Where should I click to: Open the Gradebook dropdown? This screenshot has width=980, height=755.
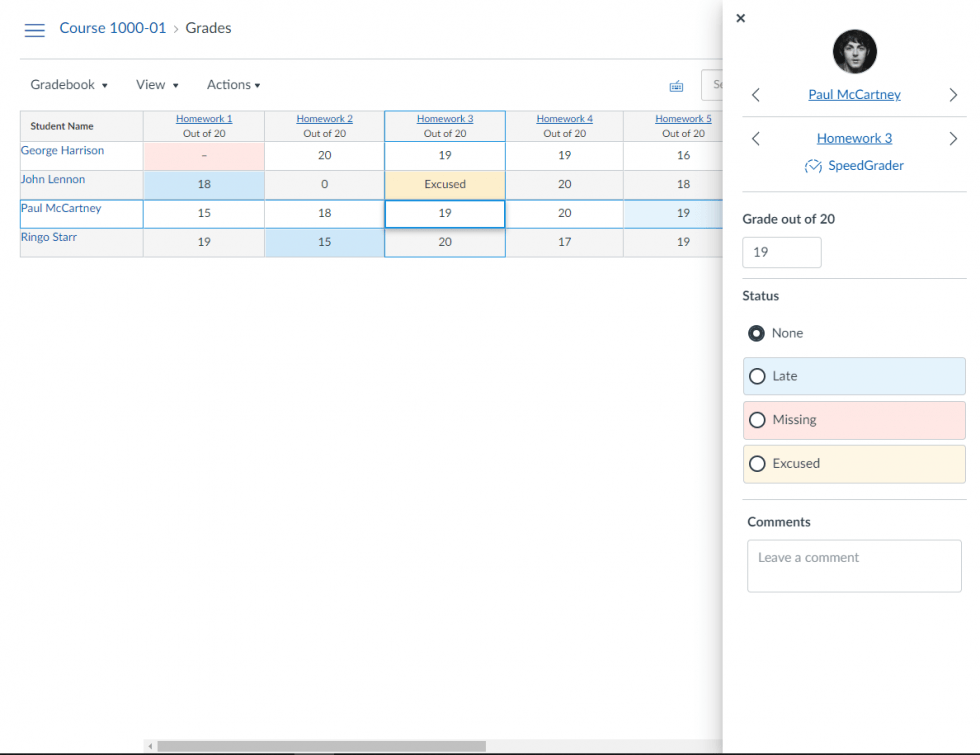tap(68, 84)
